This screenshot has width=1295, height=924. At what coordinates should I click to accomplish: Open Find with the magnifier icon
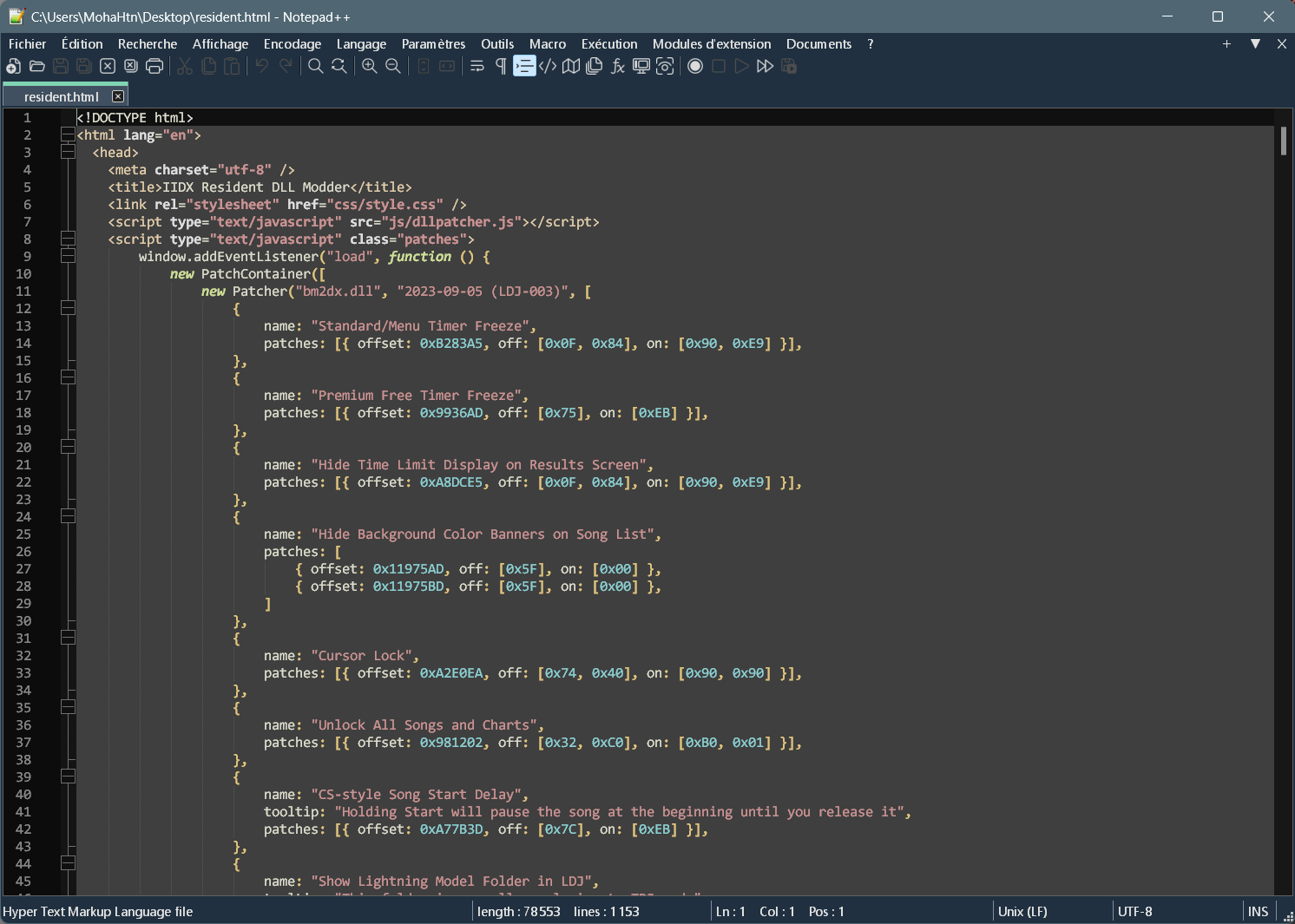click(316, 67)
